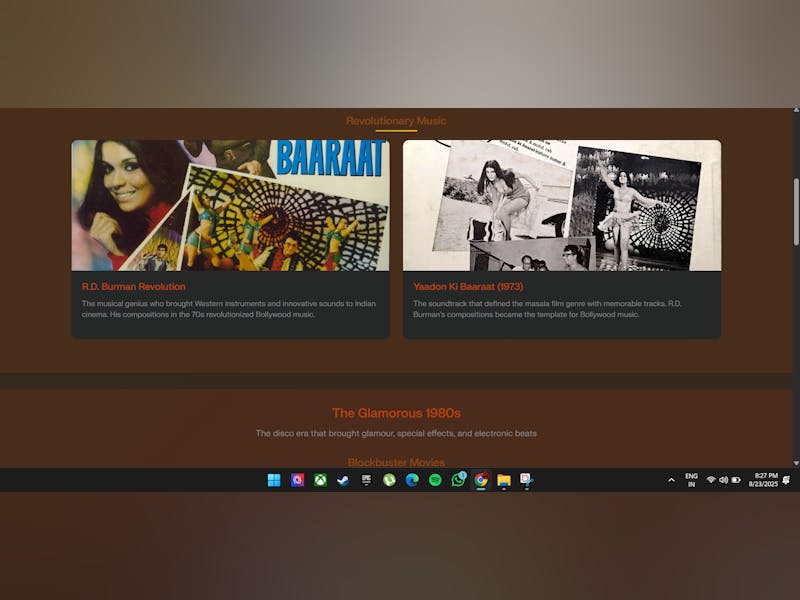Open the clock showing 8:27 PM
Image resolution: width=800 pixels, height=600 pixels.
pos(763,480)
